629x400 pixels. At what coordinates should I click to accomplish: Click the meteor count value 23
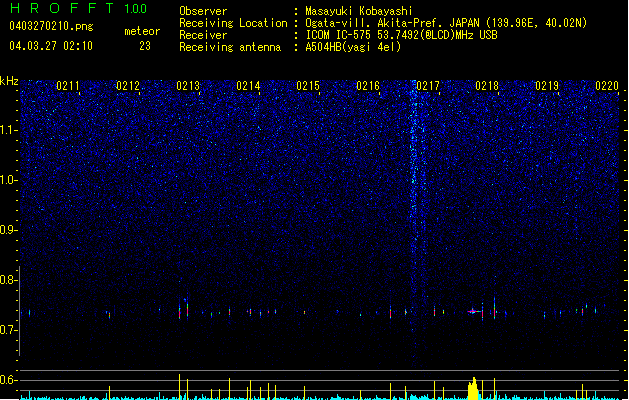(x=145, y=46)
